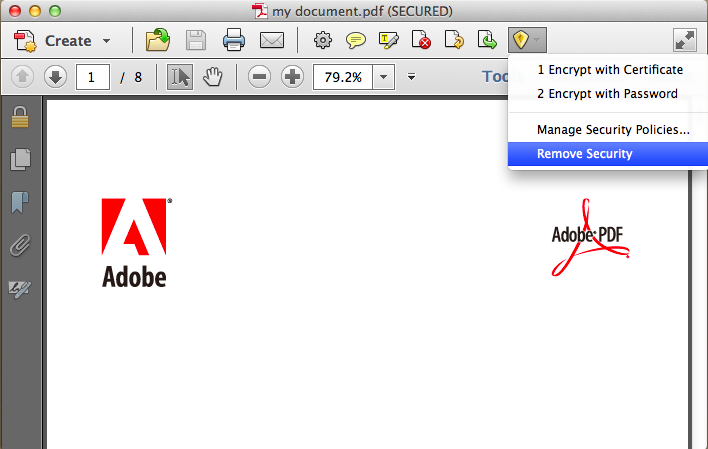Click the delete page icon

tap(421, 40)
